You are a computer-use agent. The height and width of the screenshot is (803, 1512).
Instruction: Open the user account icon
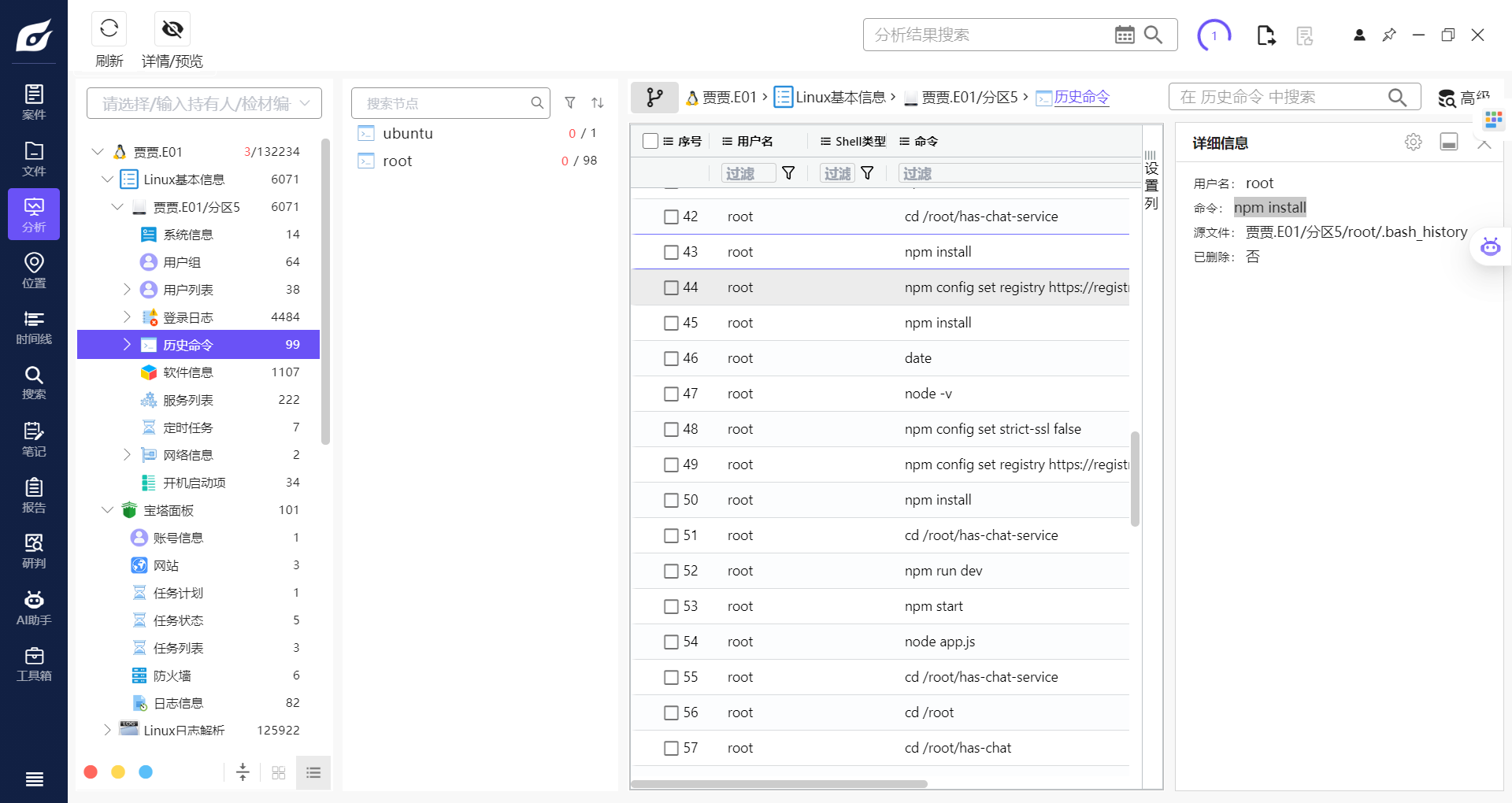pyautogui.click(x=1359, y=35)
